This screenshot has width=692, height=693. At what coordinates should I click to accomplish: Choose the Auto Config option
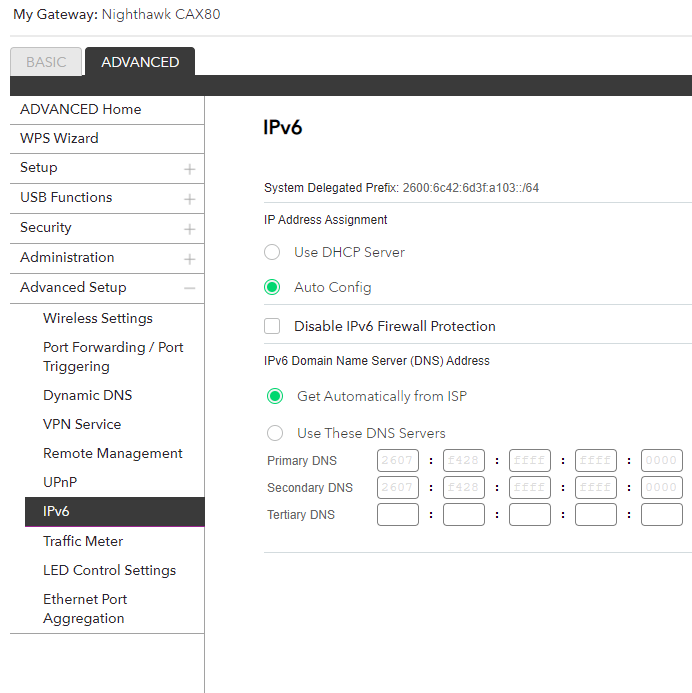point(272,287)
